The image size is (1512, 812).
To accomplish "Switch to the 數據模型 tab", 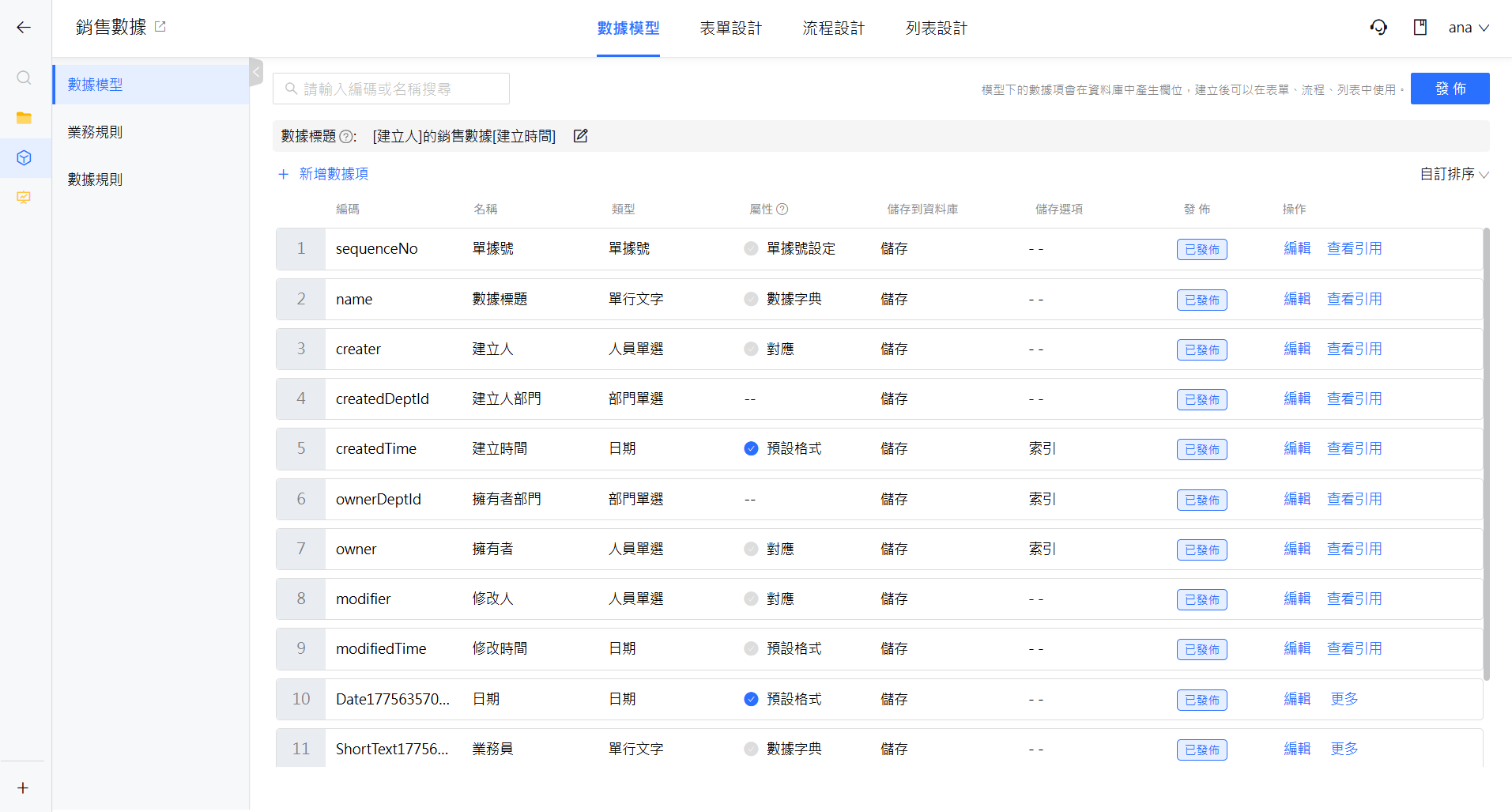I will 628,28.
